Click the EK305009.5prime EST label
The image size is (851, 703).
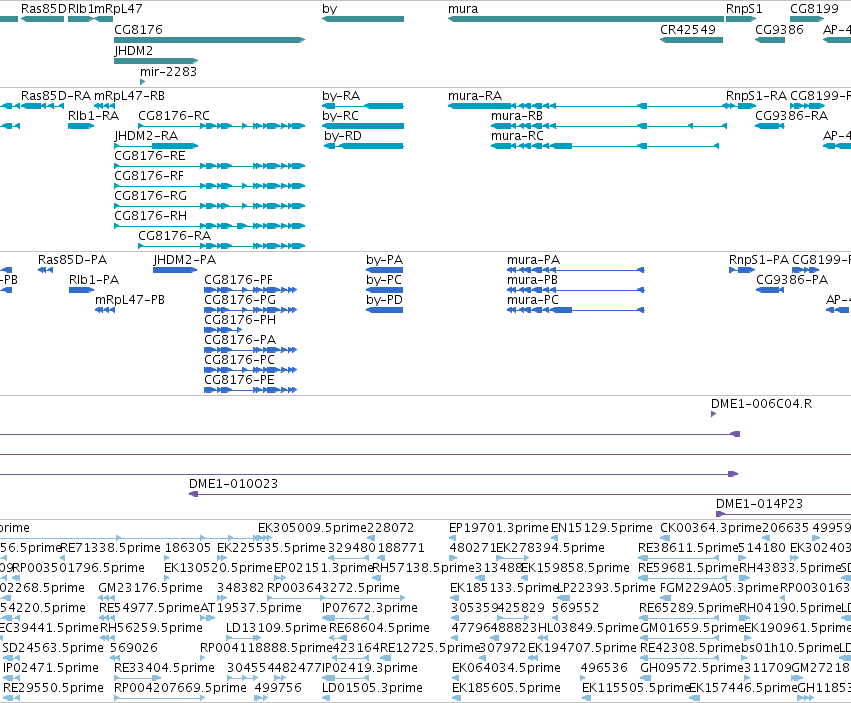pos(312,528)
